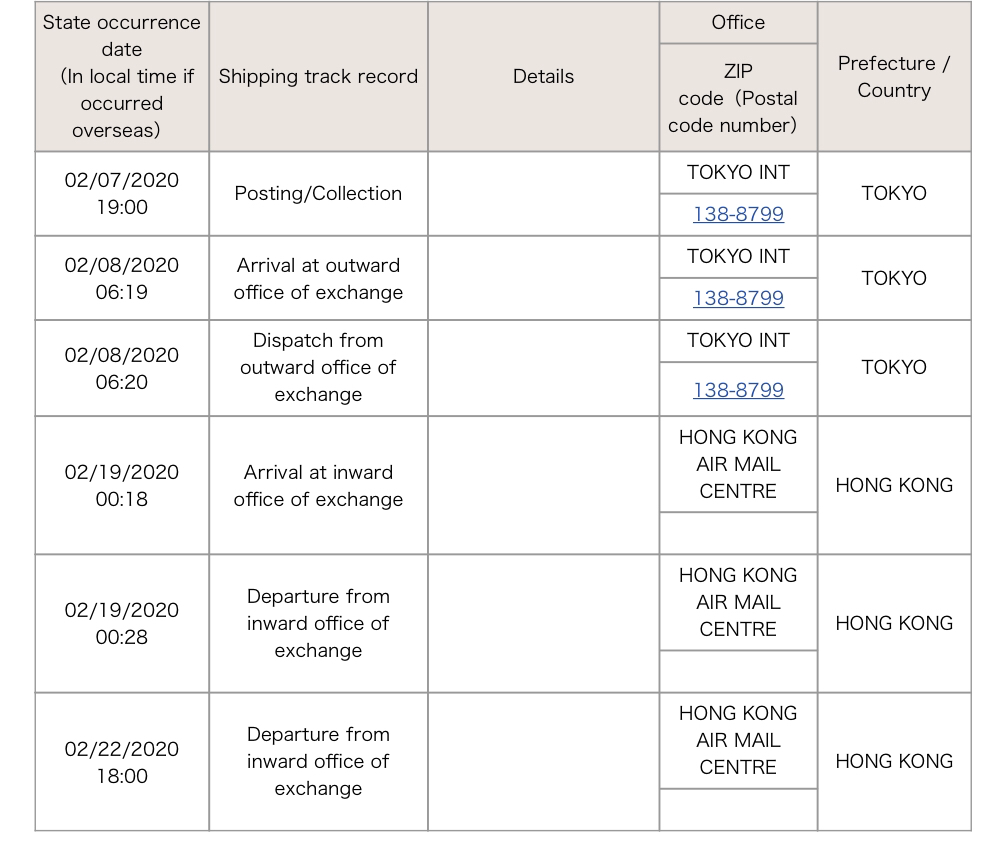Select the 02/19/2020 00:28 date cell
991x848 pixels.
click(122, 623)
